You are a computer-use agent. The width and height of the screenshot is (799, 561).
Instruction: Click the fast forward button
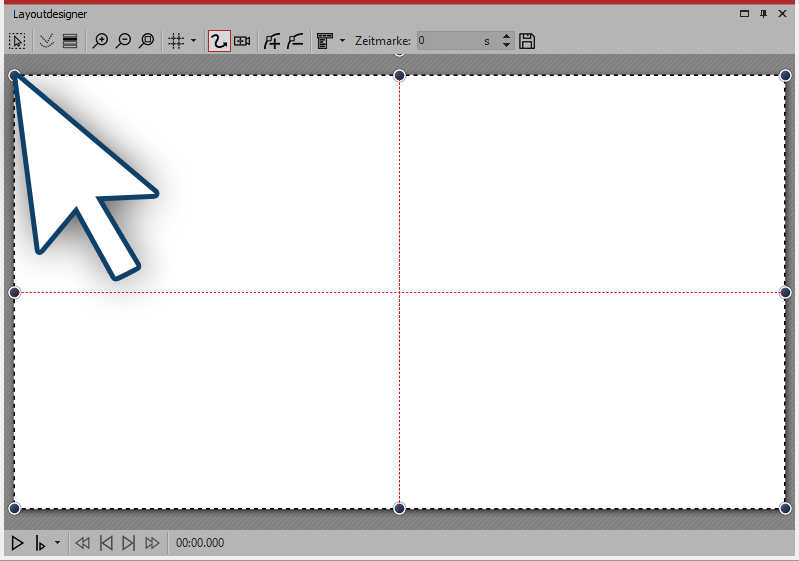click(152, 543)
